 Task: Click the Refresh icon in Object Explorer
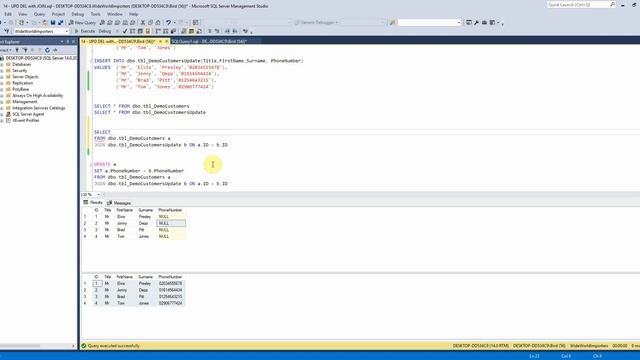coord(47,50)
